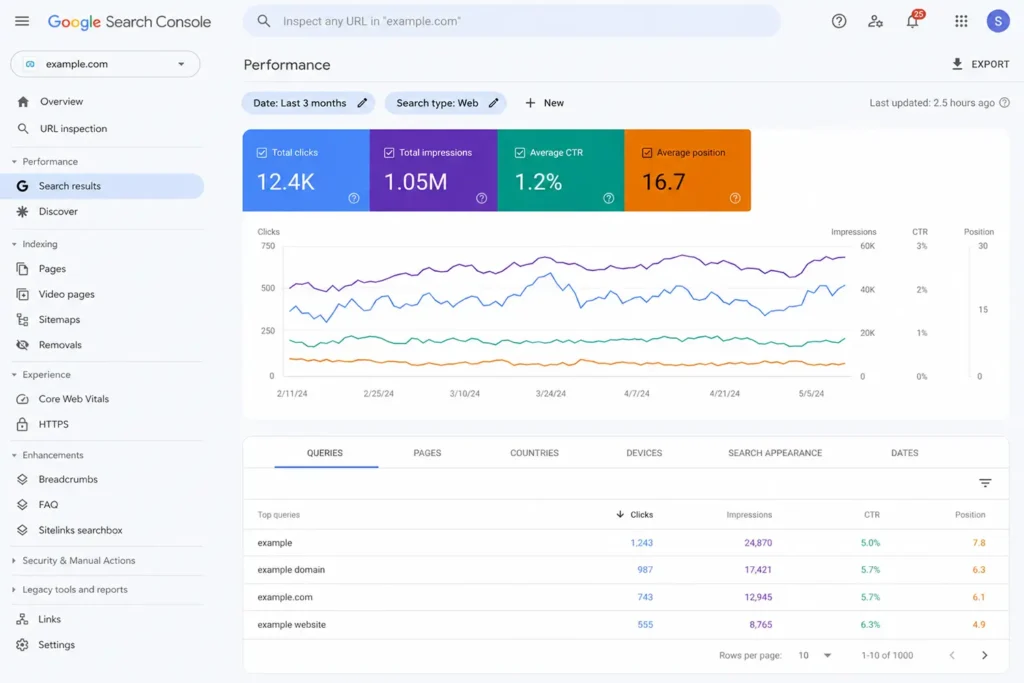Click the EXPORT button label
The height and width of the screenshot is (683, 1024).
990,64
